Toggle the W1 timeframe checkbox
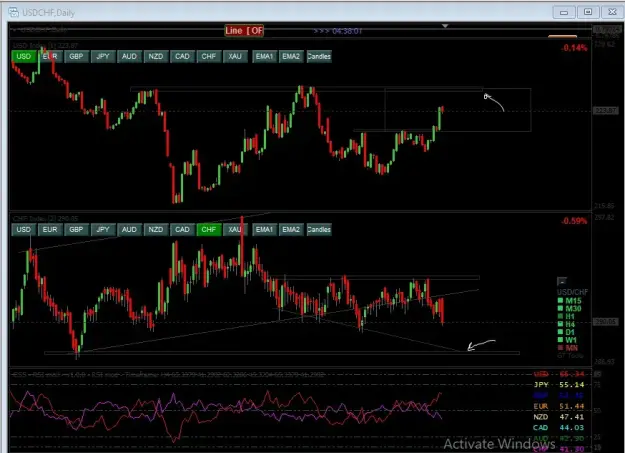 tap(560, 340)
